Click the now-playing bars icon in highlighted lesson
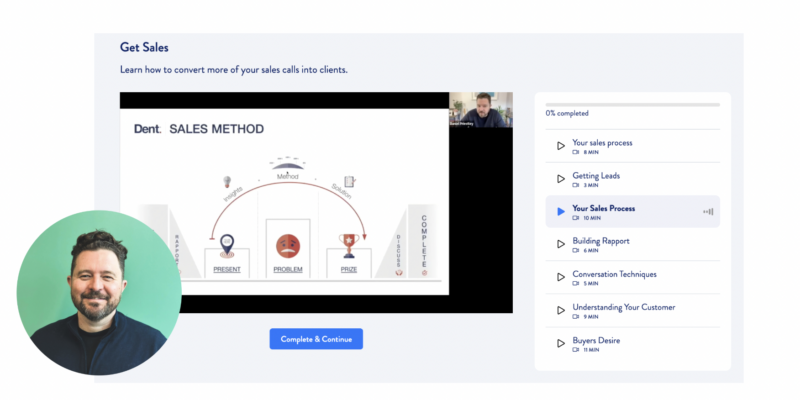 point(708,212)
